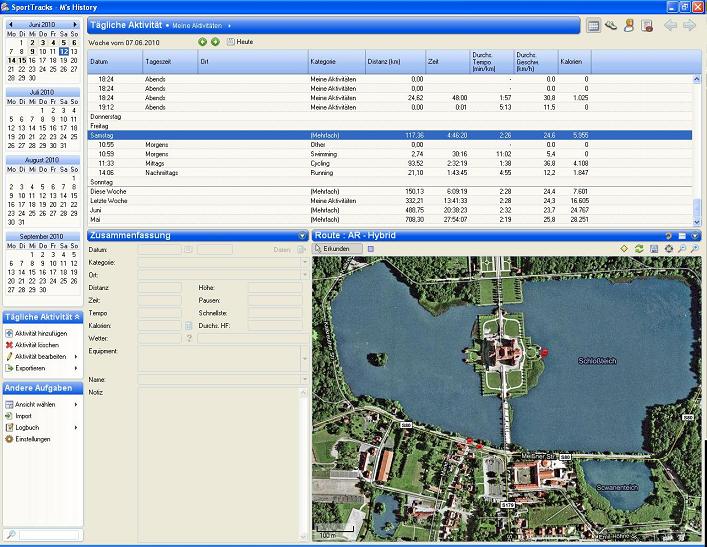Screen dimensions: 707x547
Task: Open Einstellungen in Andere Aufgaben
Action: pyautogui.click(x=32, y=439)
